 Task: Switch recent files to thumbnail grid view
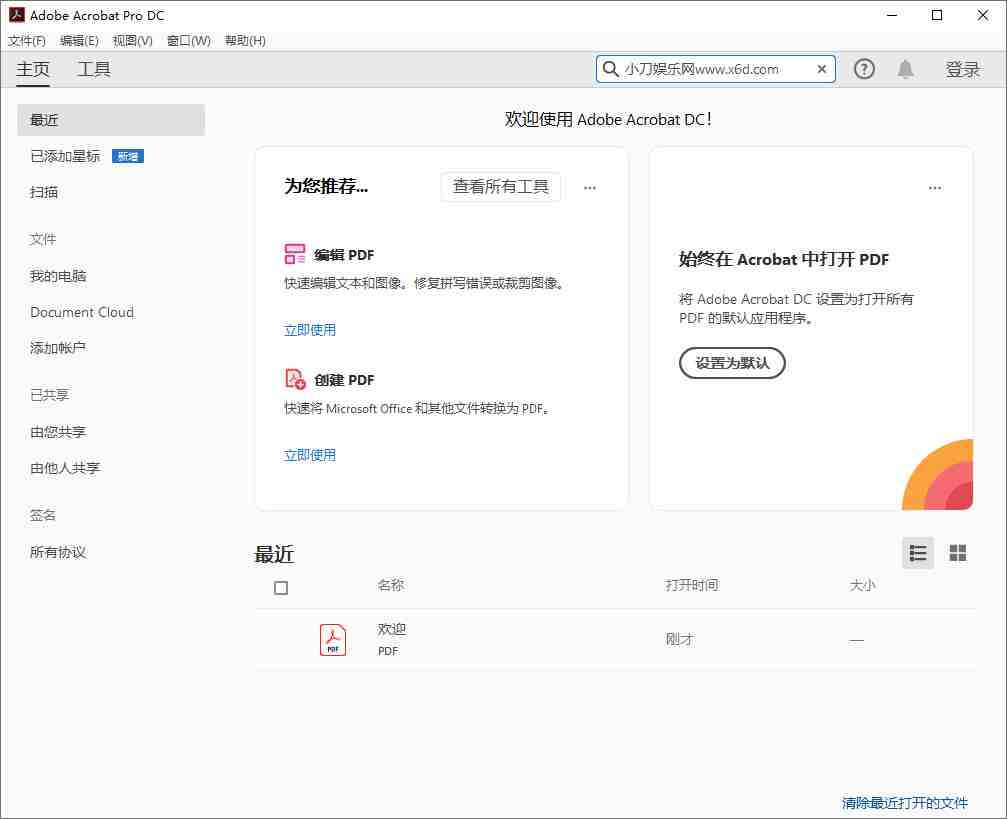[958, 553]
